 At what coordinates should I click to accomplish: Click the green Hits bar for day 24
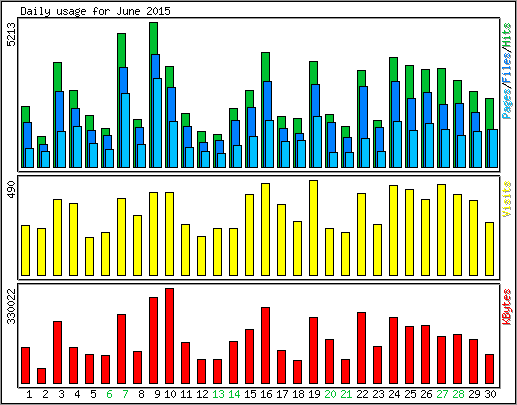point(393,69)
